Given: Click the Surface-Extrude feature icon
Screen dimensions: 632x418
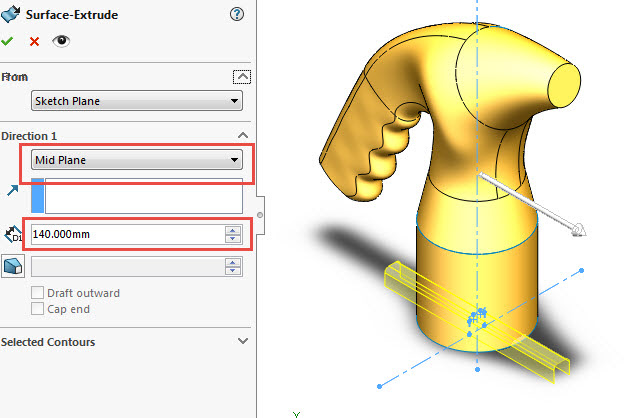Looking at the screenshot, I should (11, 14).
